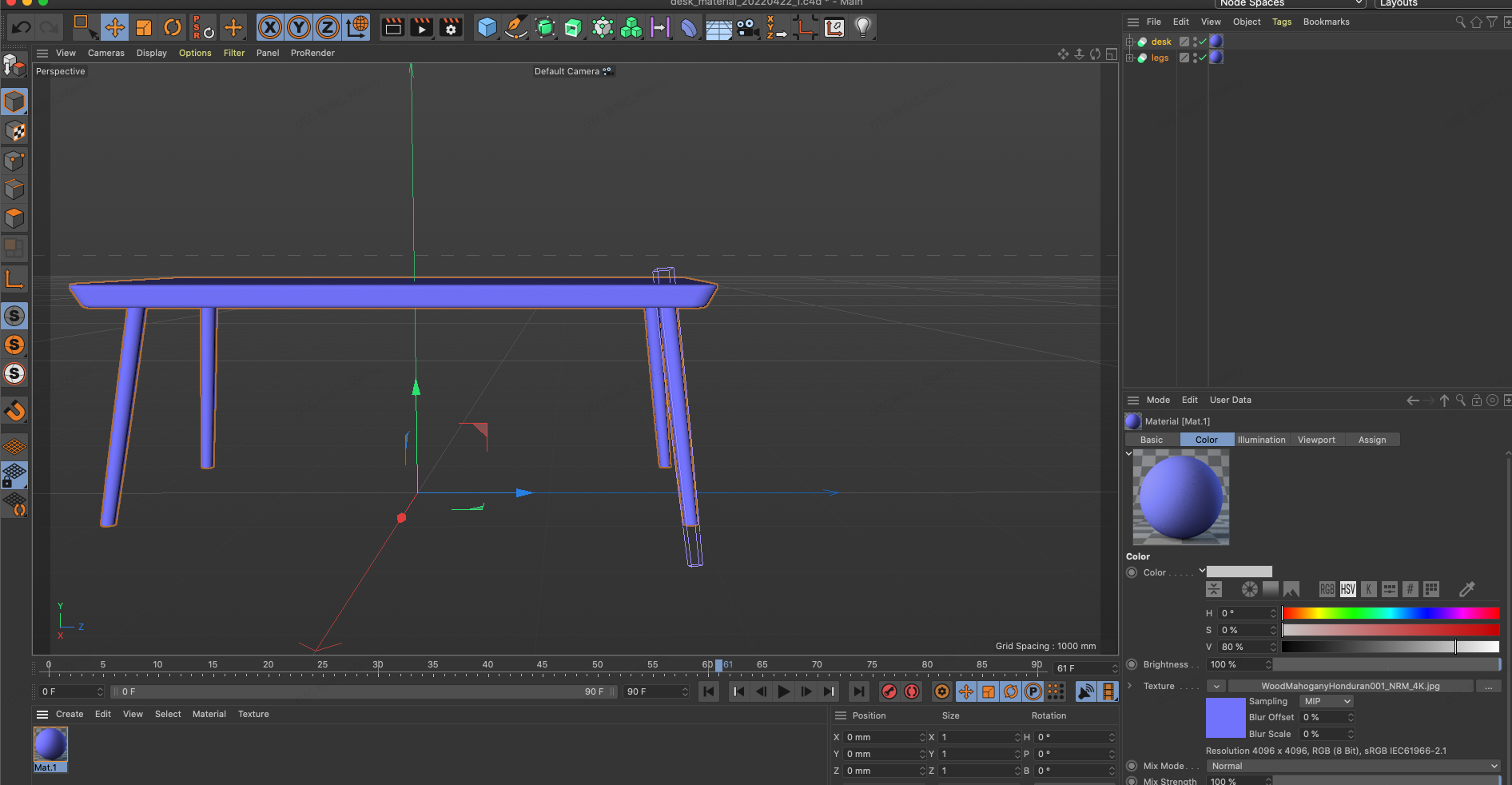Open Sampling MIP dropdown

coord(1326,701)
